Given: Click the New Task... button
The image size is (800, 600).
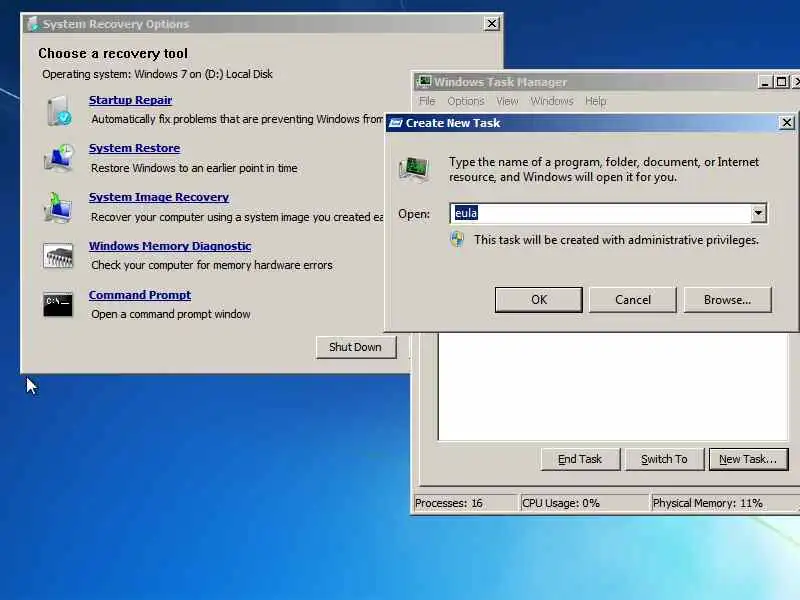Looking at the screenshot, I should (x=748, y=459).
